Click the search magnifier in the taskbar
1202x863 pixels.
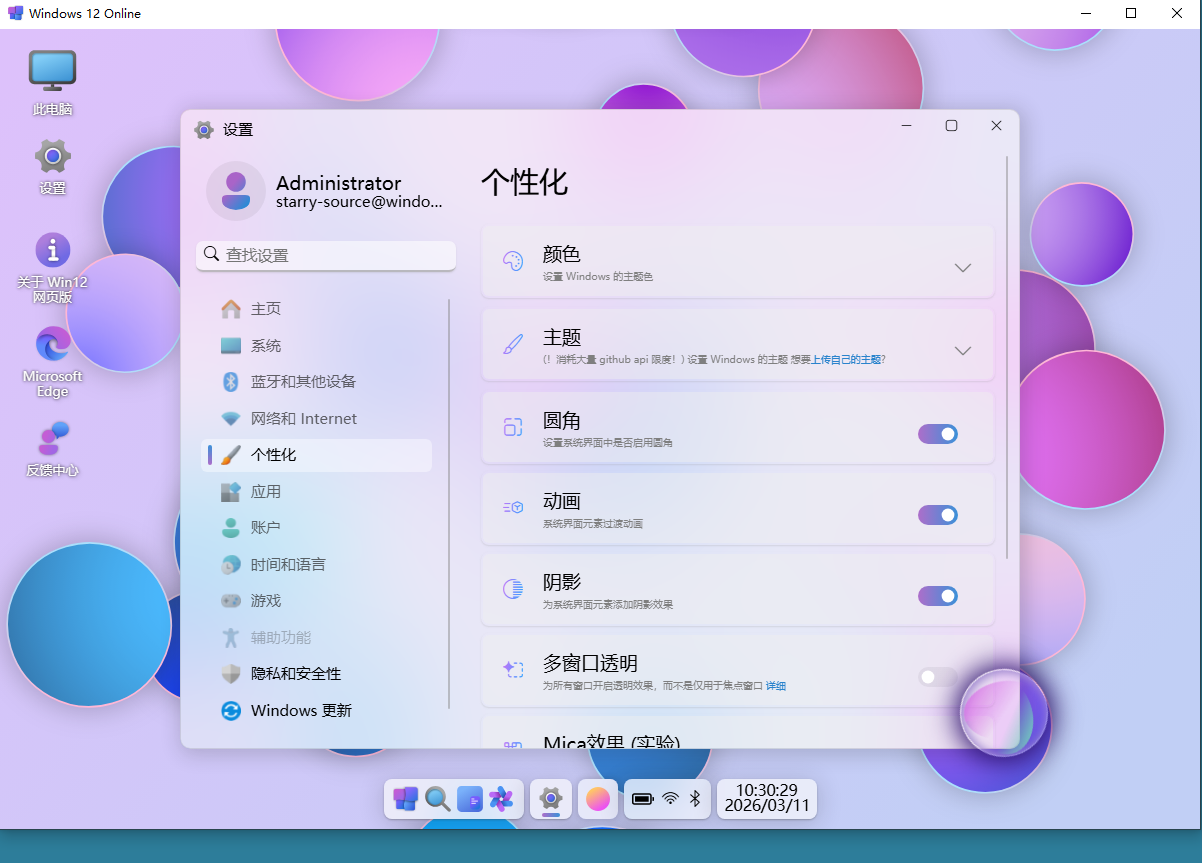point(437,799)
